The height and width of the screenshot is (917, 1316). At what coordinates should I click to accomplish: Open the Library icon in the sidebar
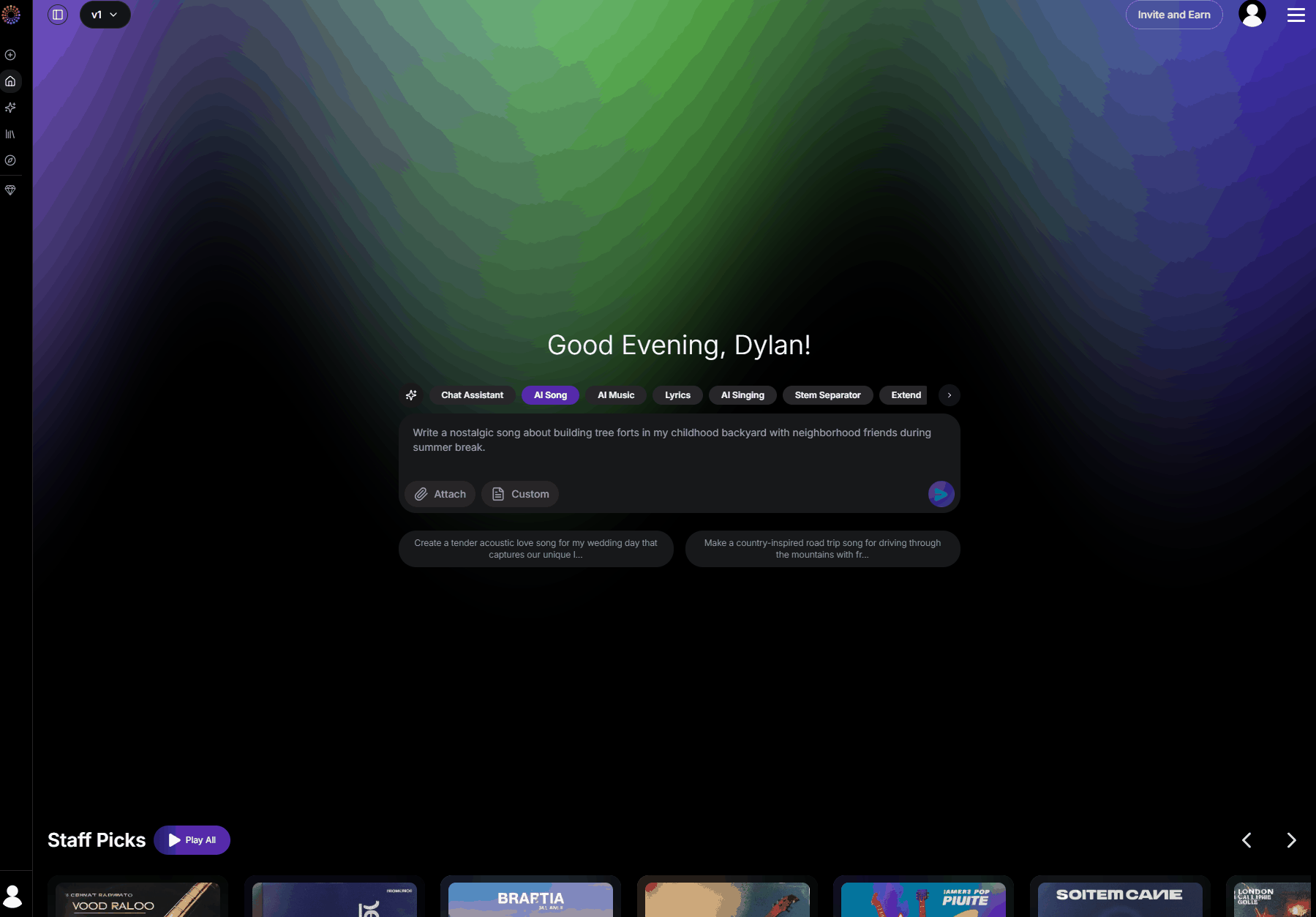point(10,134)
